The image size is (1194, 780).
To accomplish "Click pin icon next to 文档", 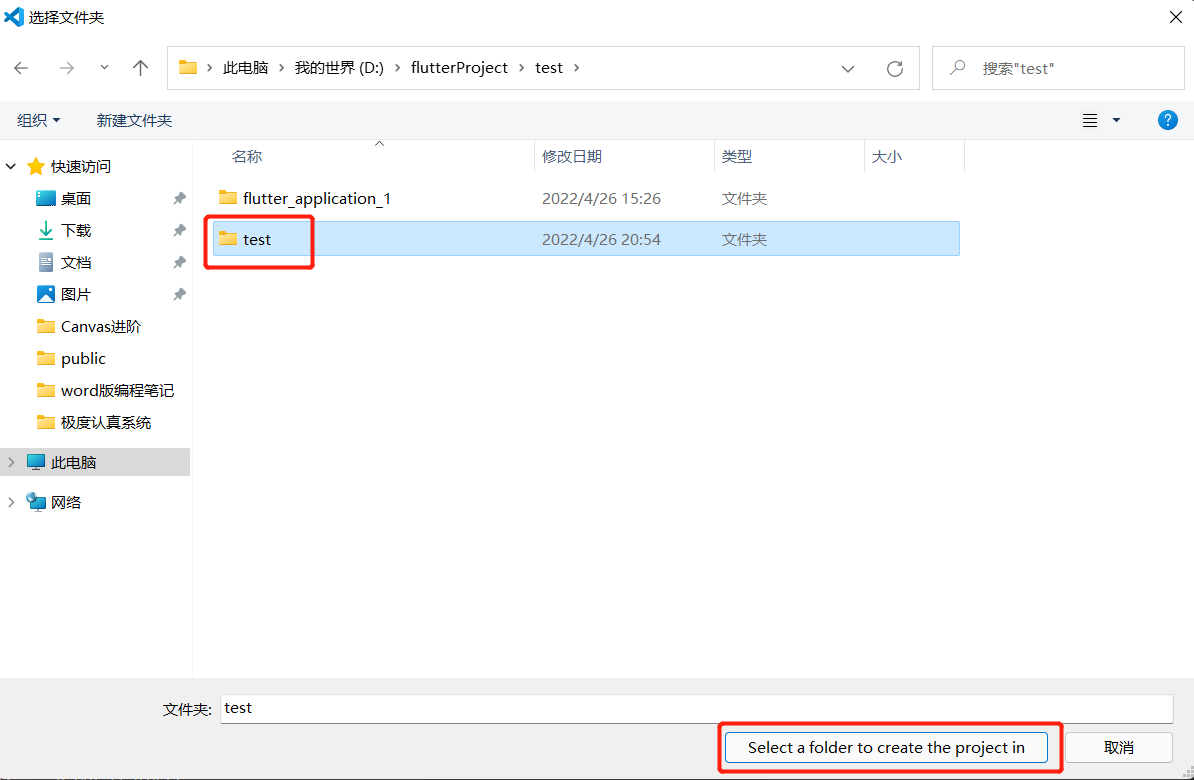I will pos(179,262).
